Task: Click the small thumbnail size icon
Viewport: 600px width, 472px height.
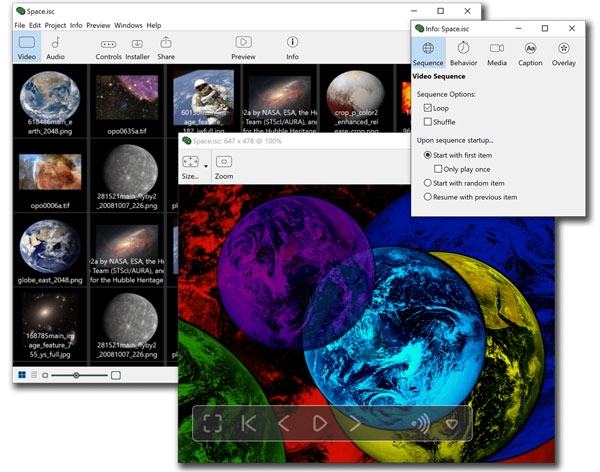Action: click(45, 375)
